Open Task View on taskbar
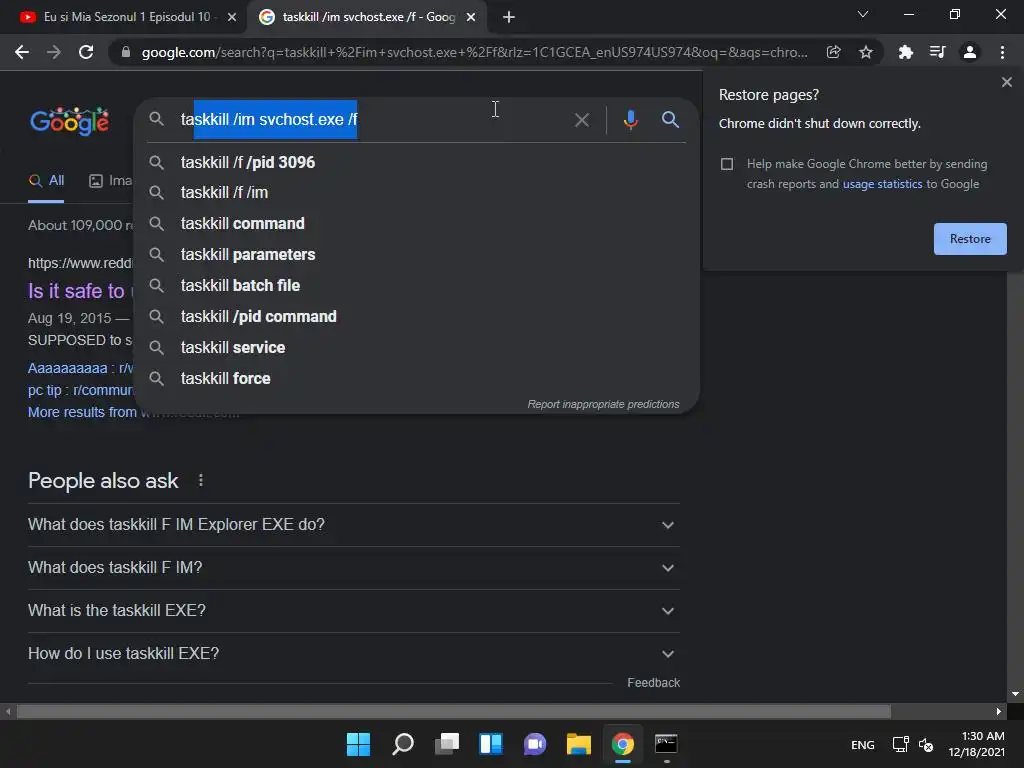This screenshot has width=1024, height=768. coord(447,744)
